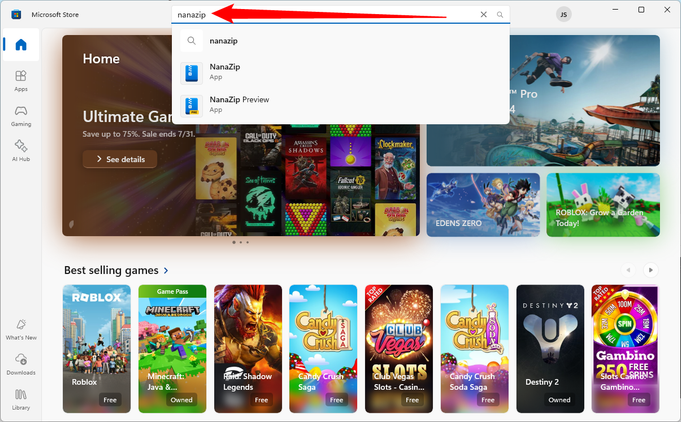Click the Free button on Candy Crush Saga
The image size is (681, 422).
pyautogui.click(x=337, y=400)
